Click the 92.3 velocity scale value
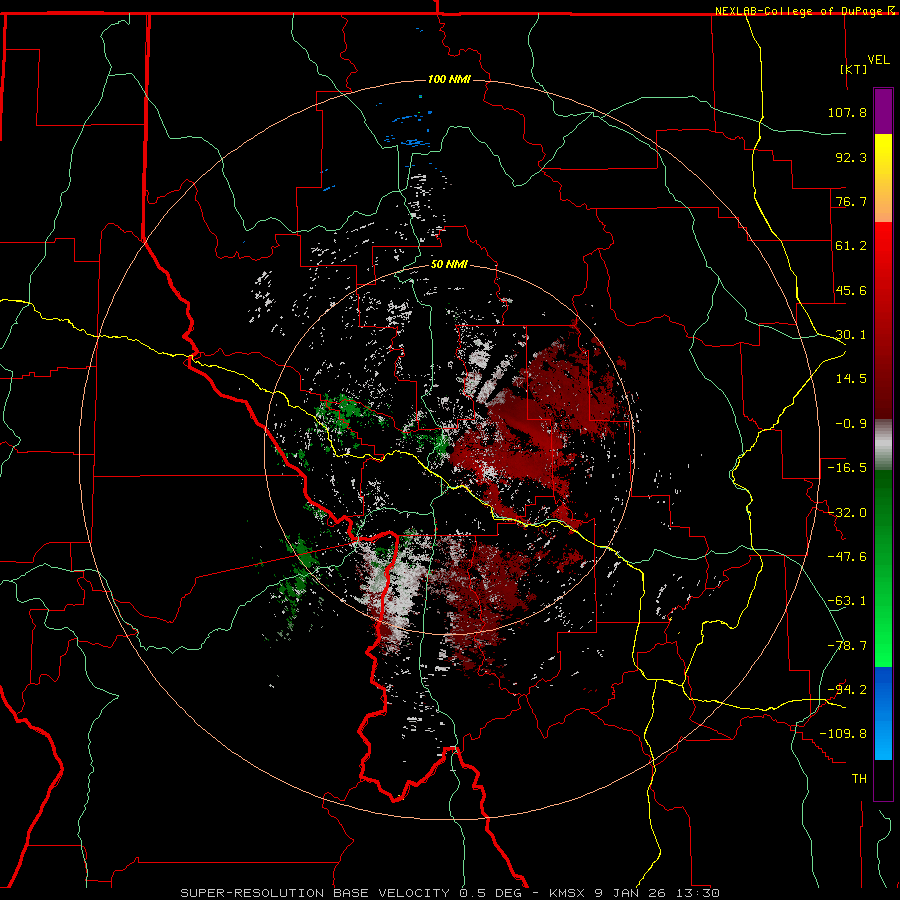 (x=851, y=157)
